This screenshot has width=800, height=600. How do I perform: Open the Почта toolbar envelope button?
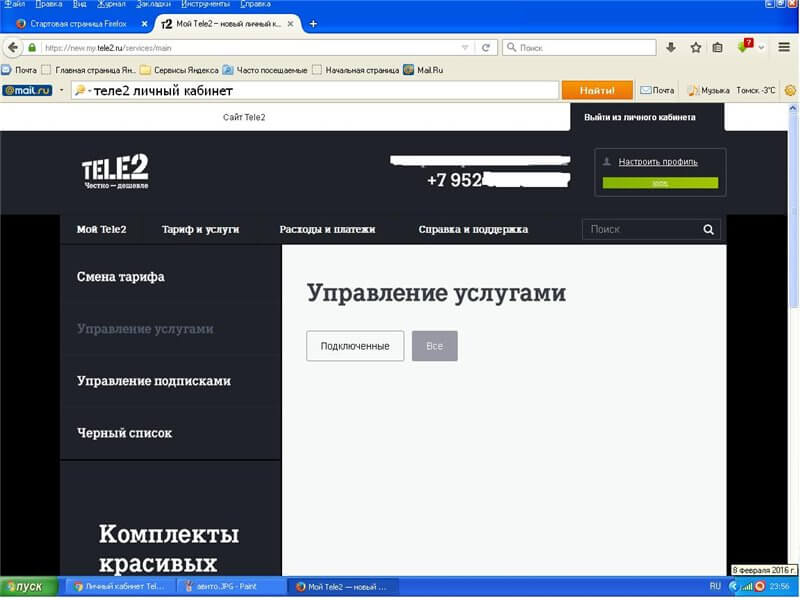[x=657, y=90]
